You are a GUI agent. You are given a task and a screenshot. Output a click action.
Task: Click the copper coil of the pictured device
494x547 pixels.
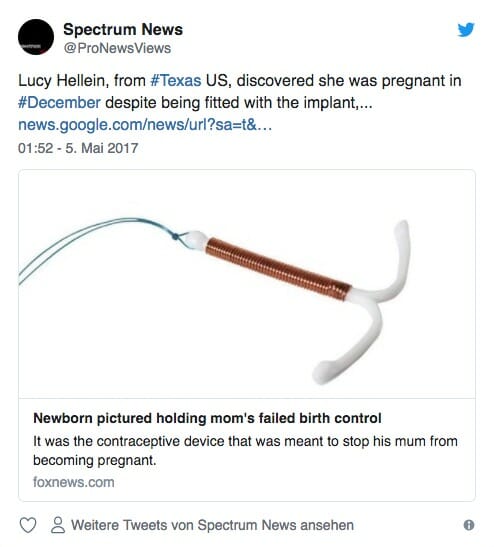tap(278, 269)
